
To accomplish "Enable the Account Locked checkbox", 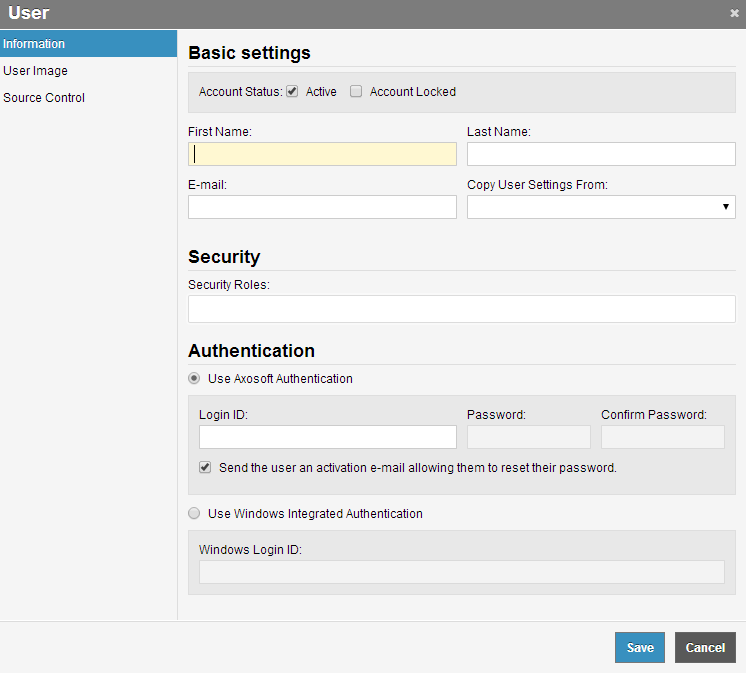I will click(356, 91).
